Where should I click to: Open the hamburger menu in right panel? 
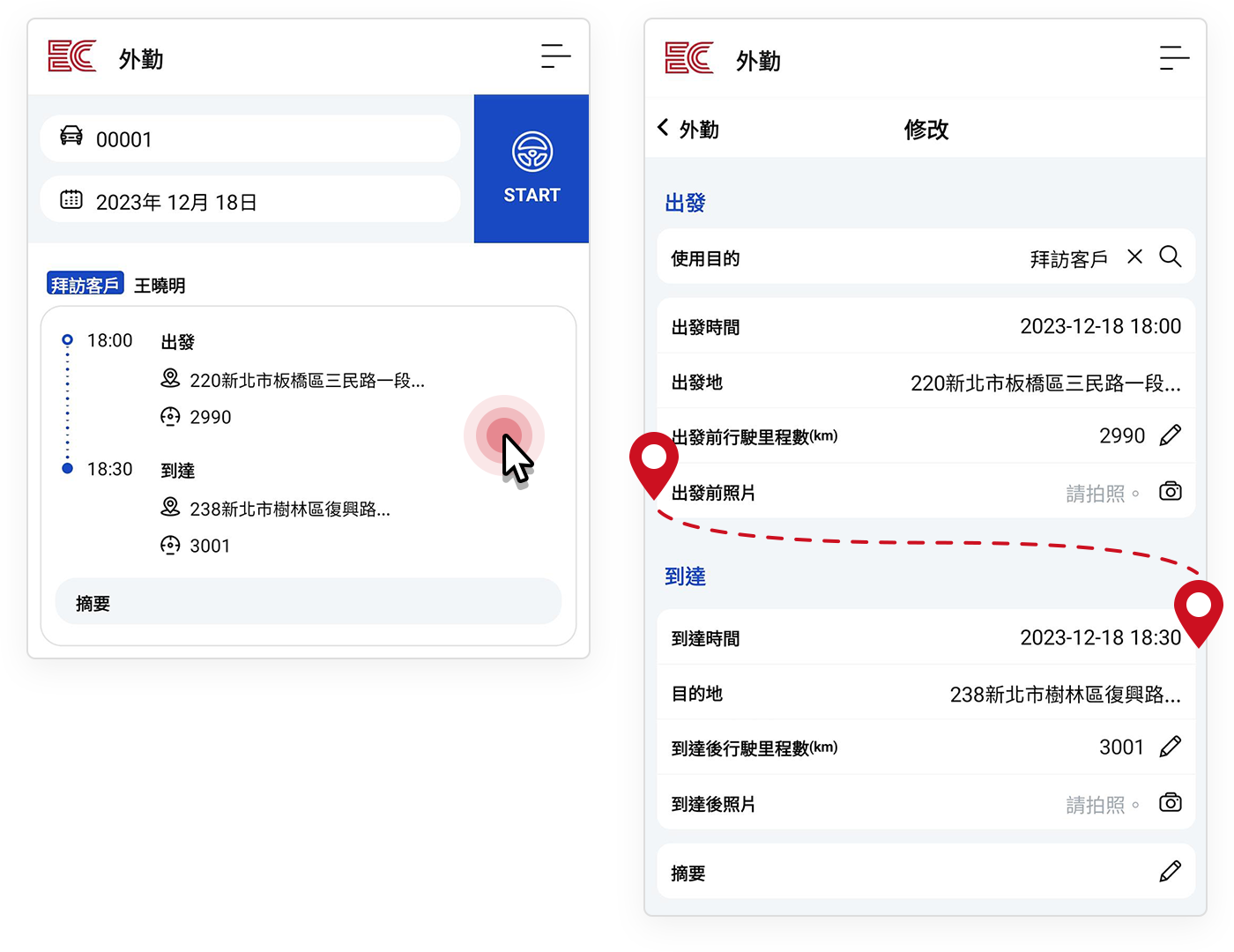pos(1173,58)
